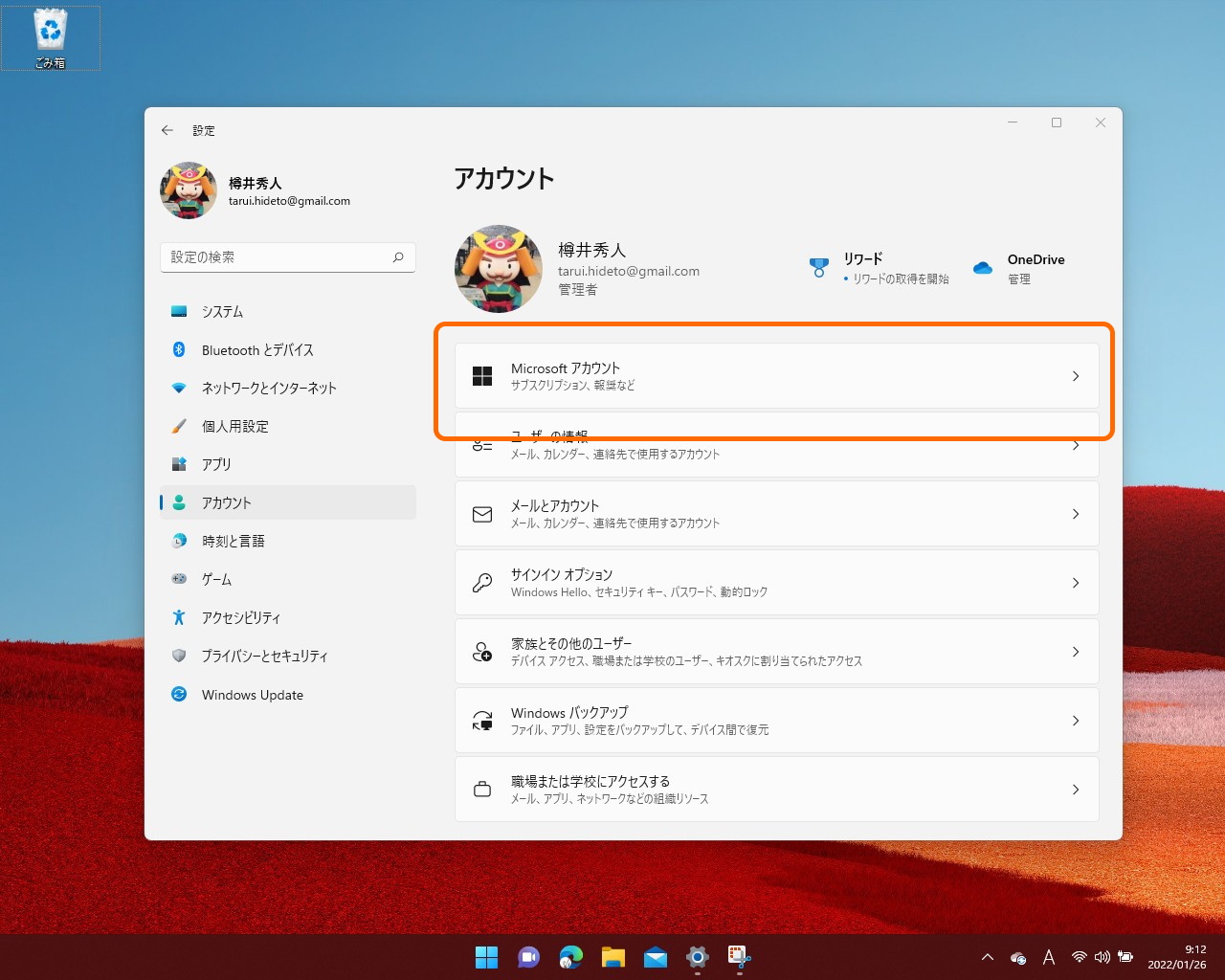
Task: Open the Mail app from the taskbar
Action: (x=655, y=957)
